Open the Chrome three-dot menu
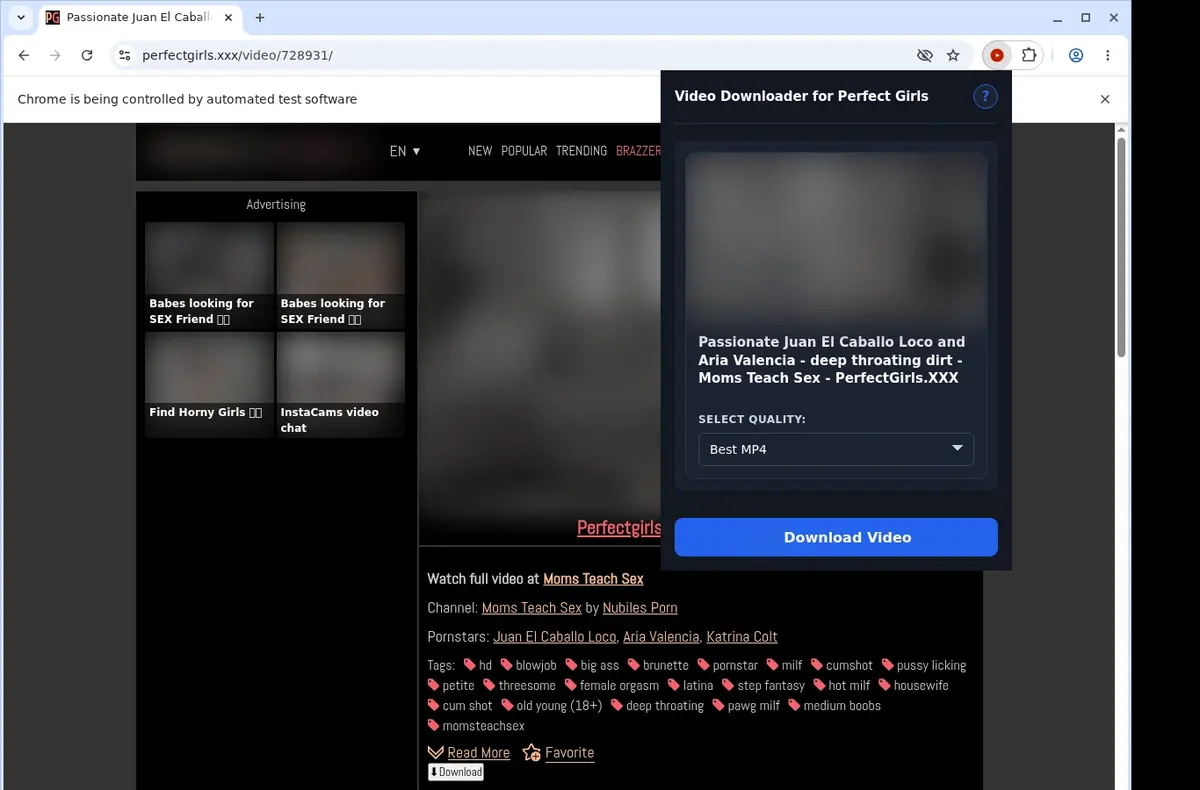Image resolution: width=1200 pixels, height=790 pixels. 1108,56
